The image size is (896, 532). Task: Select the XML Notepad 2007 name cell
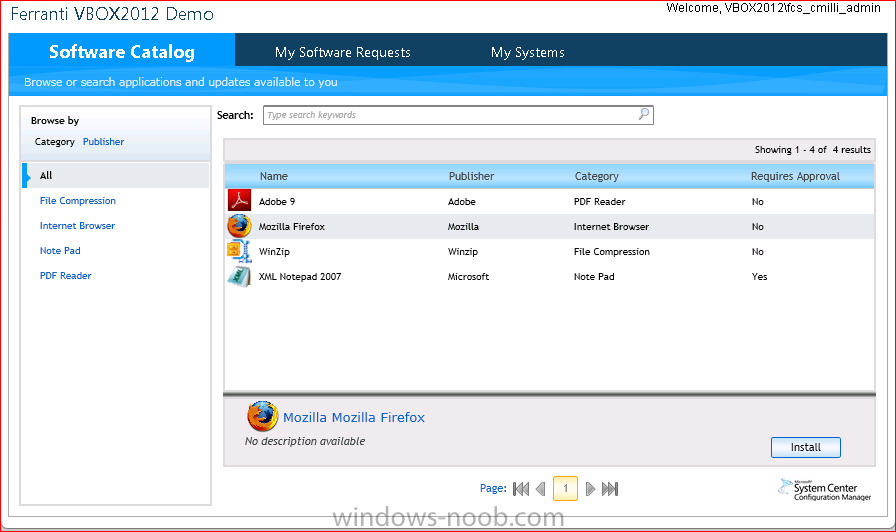[x=299, y=277]
